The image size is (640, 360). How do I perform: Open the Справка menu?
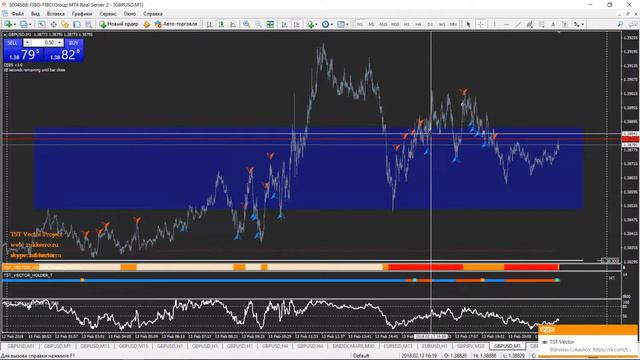click(x=153, y=14)
